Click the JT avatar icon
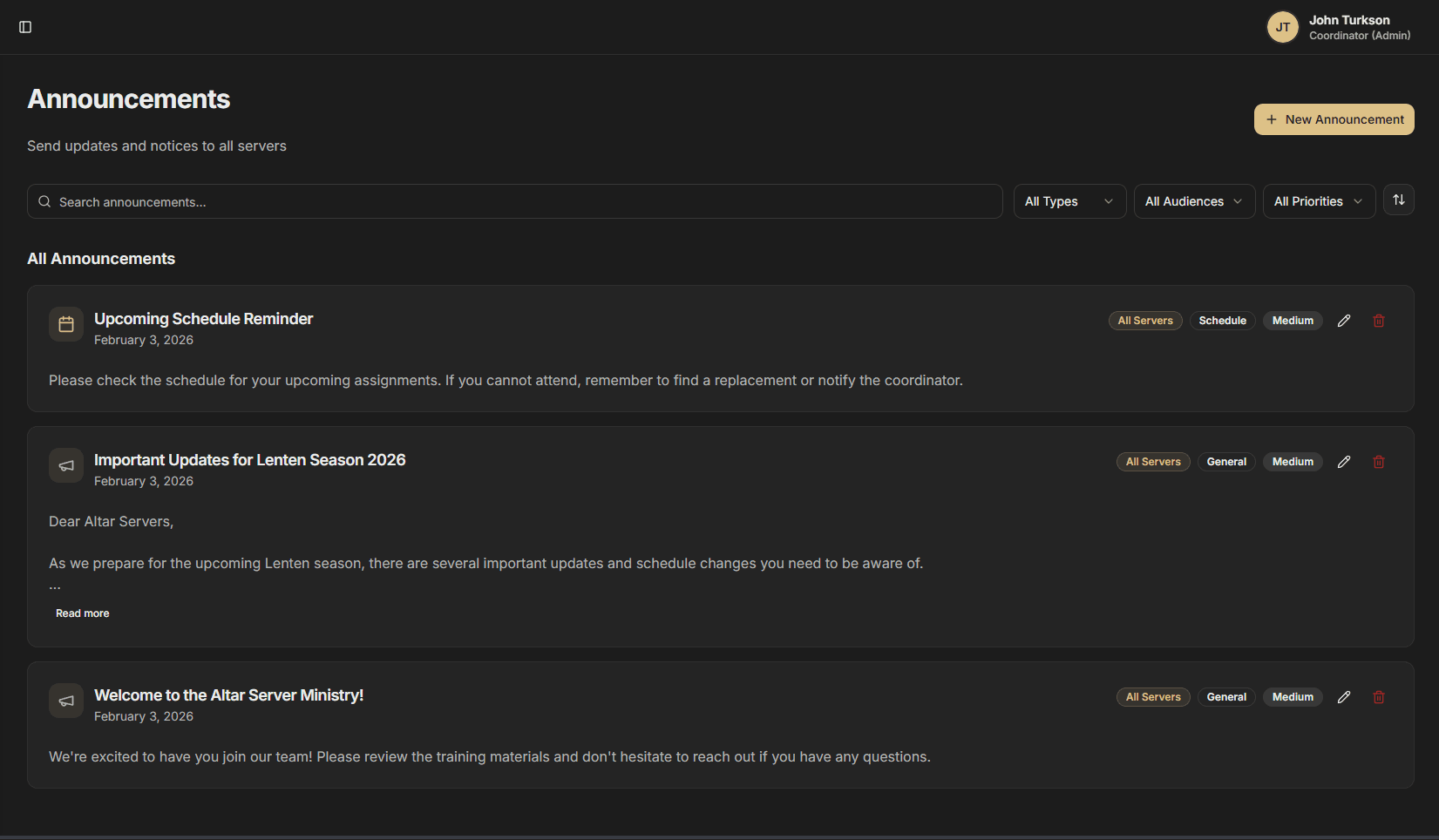This screenshot has width=1439, height=840. (x=1282, y=27)
